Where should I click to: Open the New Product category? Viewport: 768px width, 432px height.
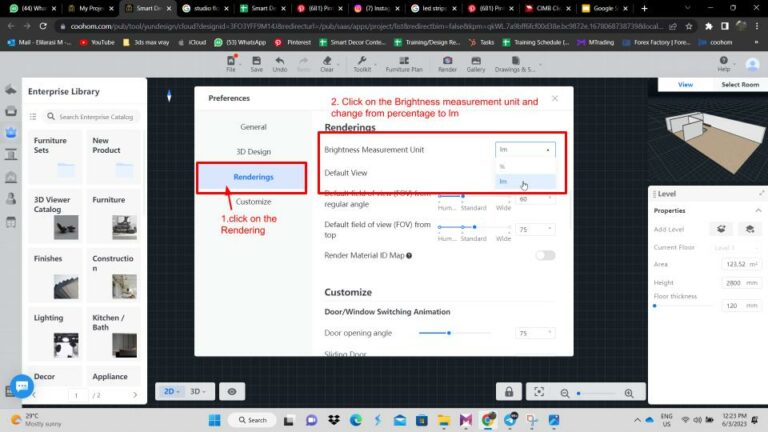(x=113, y=157)
